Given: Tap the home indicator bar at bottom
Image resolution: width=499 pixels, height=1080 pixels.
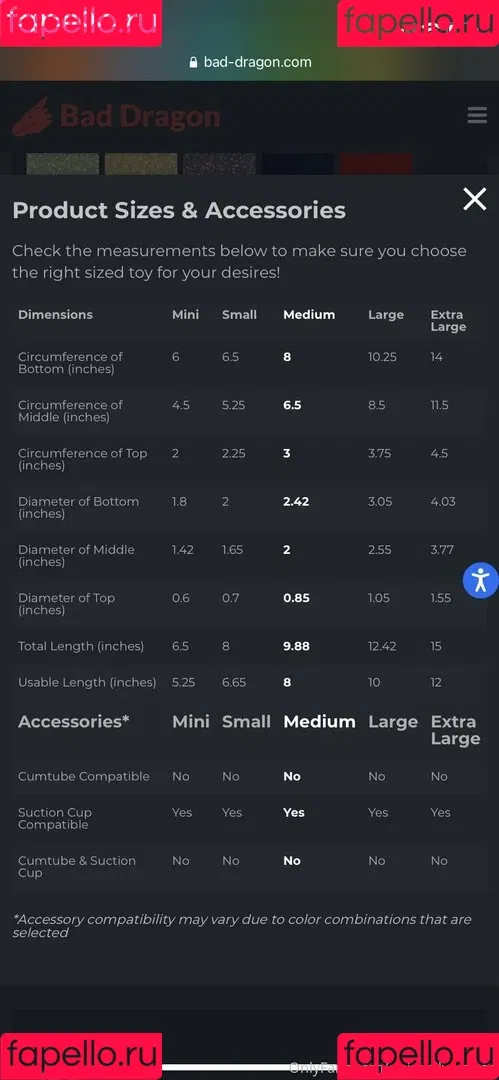Looking at the screenshot, I should coord(249,1067).
